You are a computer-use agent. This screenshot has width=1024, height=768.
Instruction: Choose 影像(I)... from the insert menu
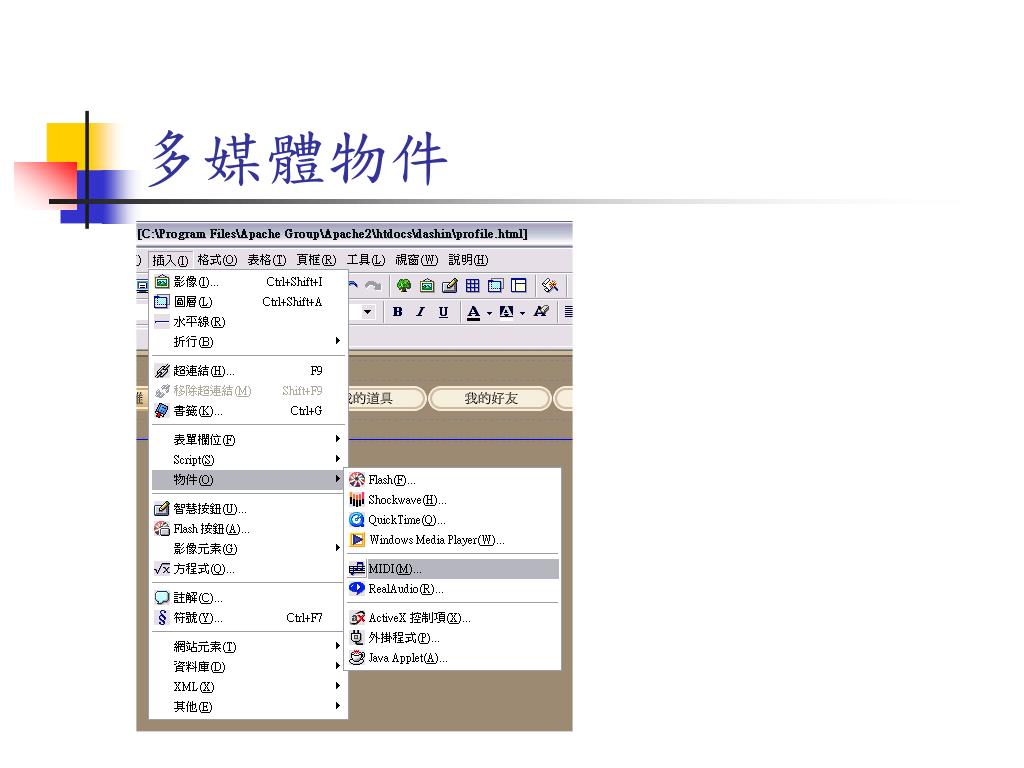pos(248,282)
